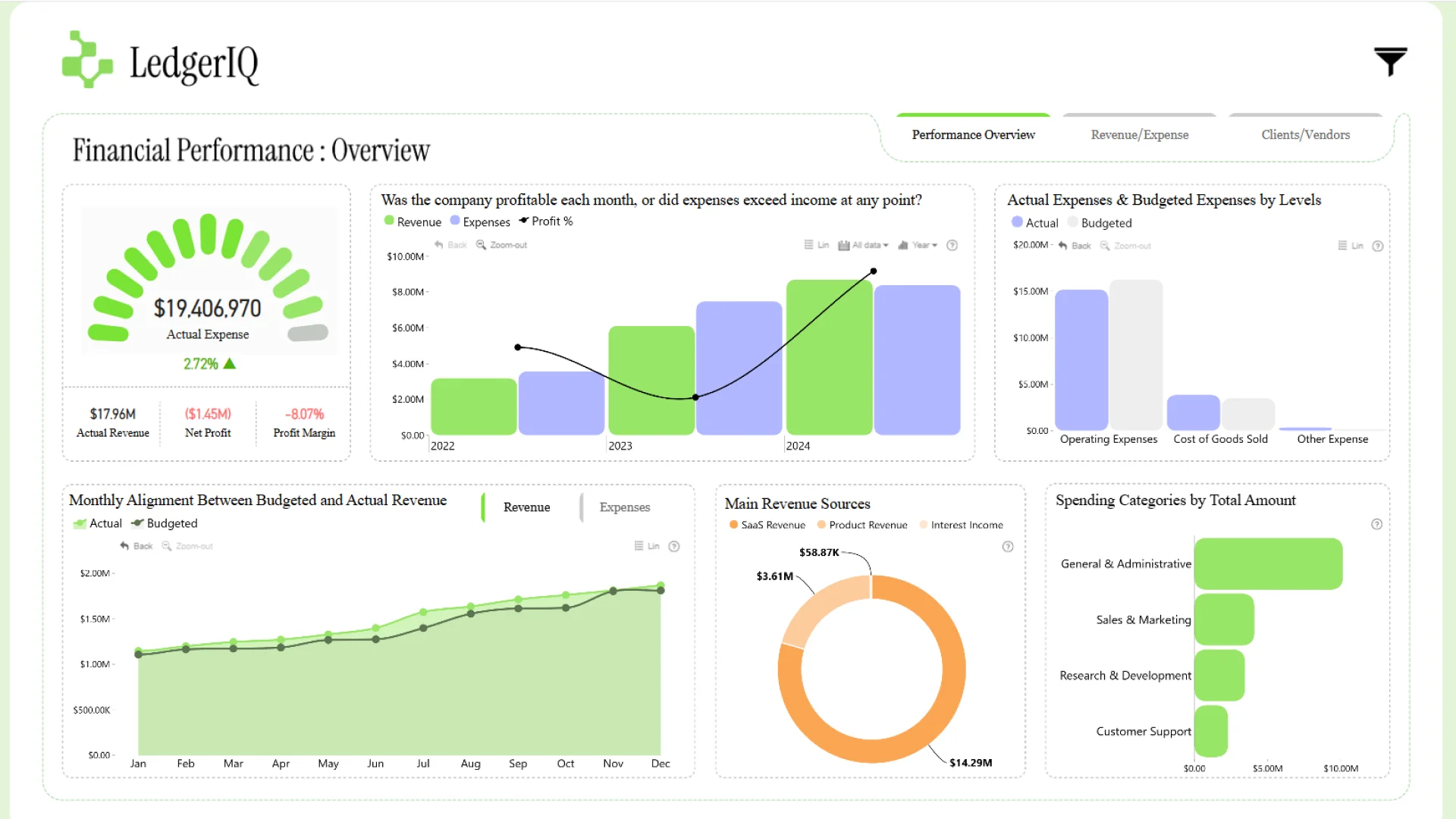This screenshot has height=819, width=1456.
Task: Click help icon in Spending Categories panel
Action: click(1377, 524)
